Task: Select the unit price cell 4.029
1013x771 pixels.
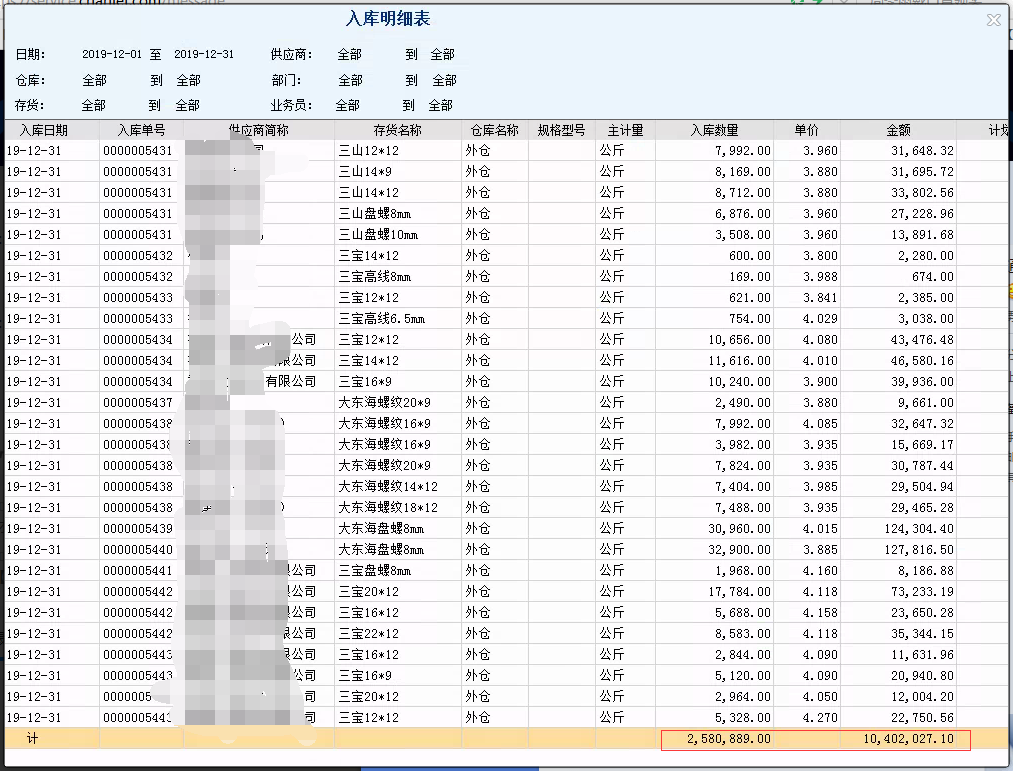Action: [x=820, y=319]
